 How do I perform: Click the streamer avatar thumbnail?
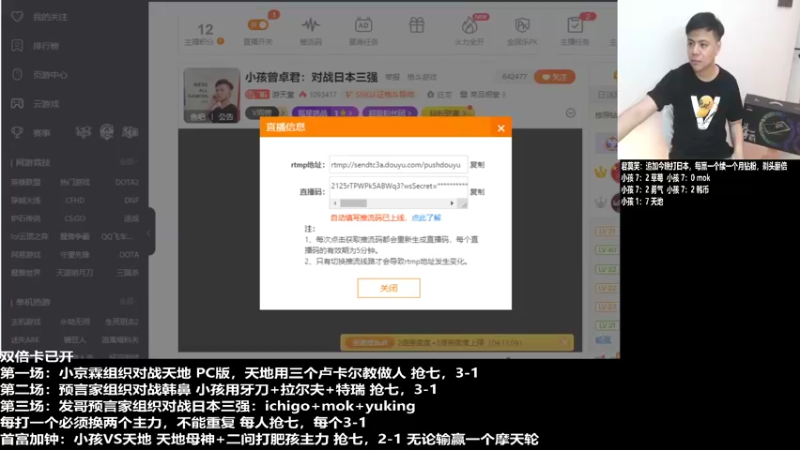212,95
